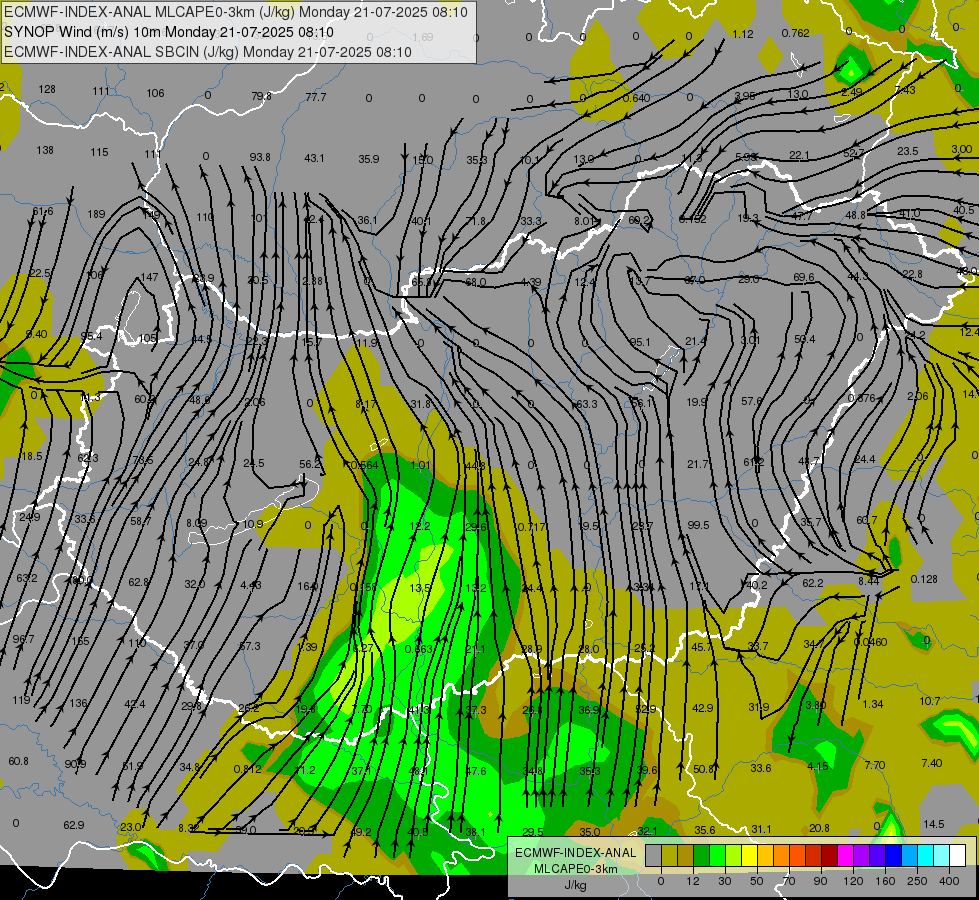Click the map value 0.0460
Image resolution: width=979 pixels, height=900 pixels.
(x=870, y=642)
